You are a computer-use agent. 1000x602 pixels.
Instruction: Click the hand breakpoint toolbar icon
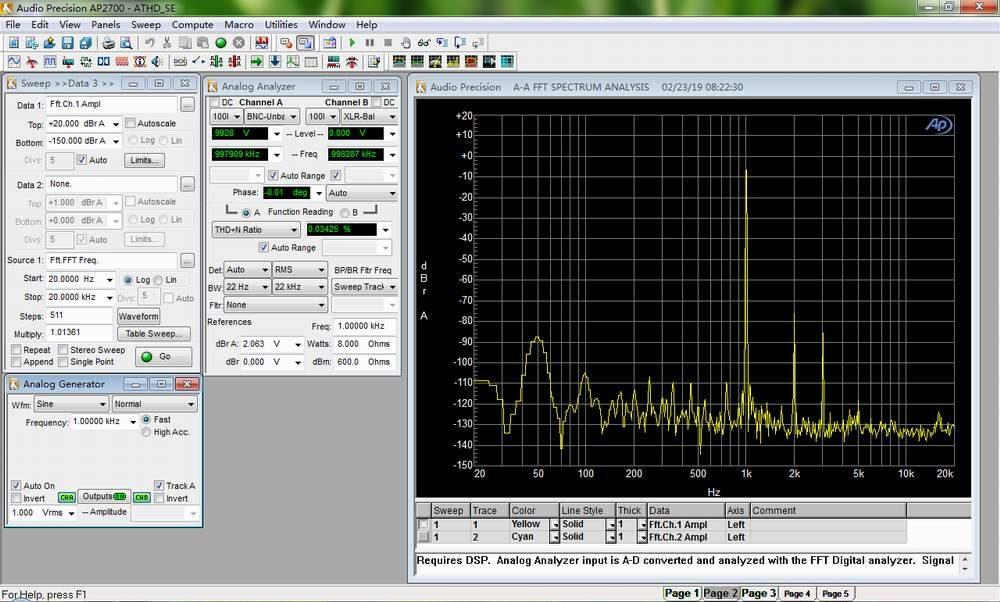pyautogui.click(x=405, y=43)
